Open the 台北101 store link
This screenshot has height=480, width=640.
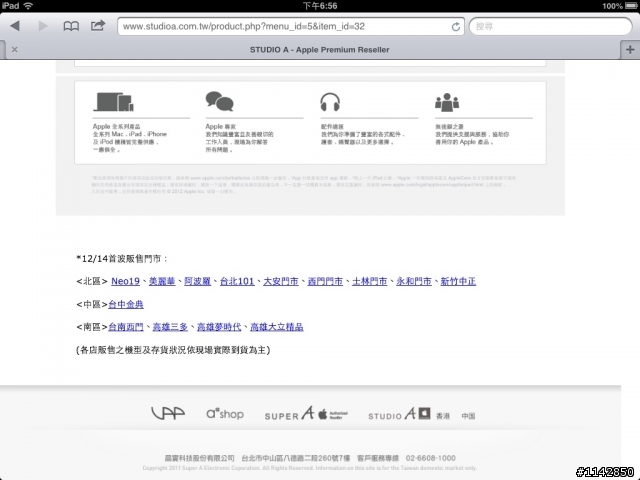click(237, 281)
